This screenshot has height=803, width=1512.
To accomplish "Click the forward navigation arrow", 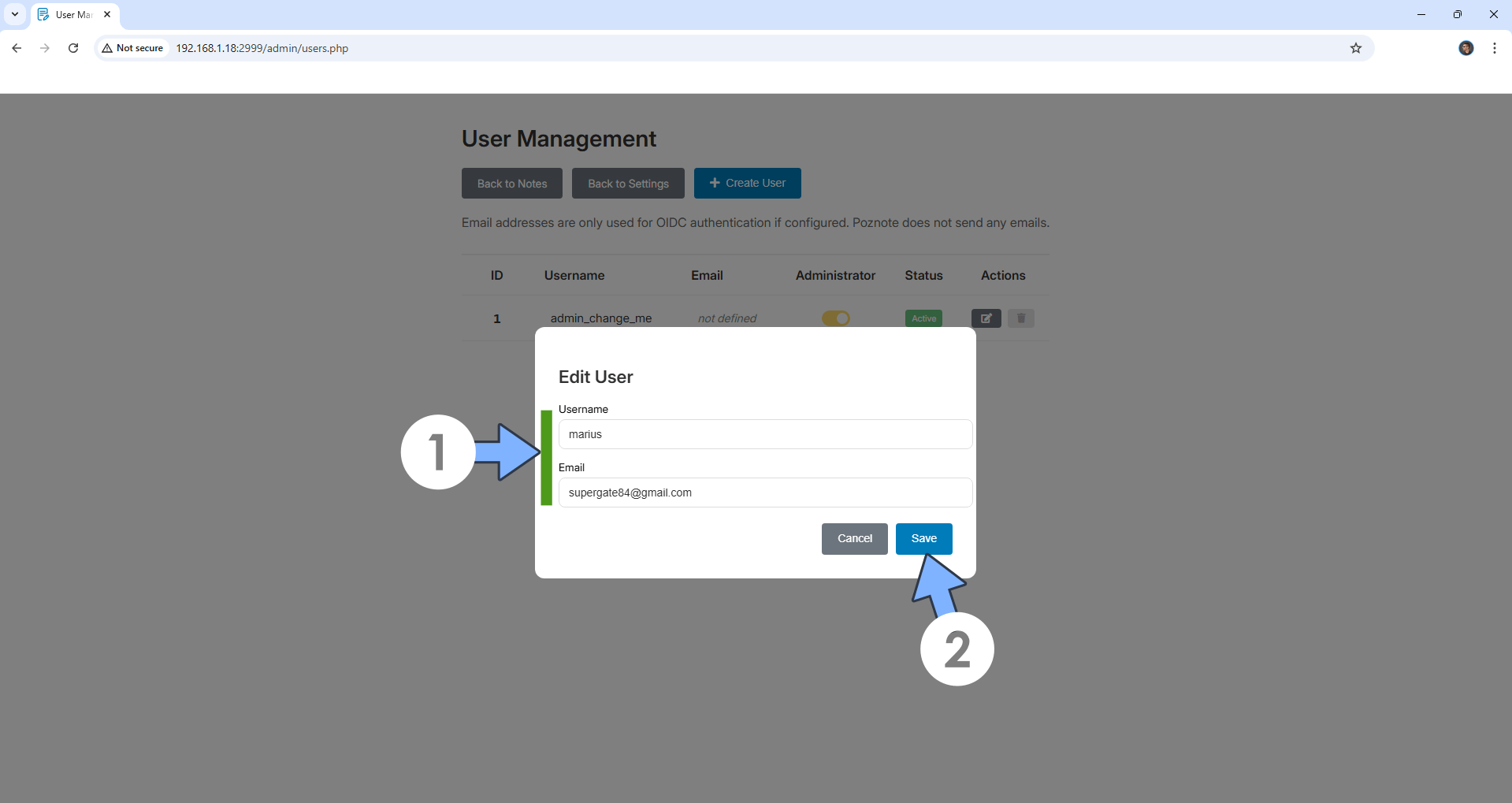I will pyautogui.click(x=45, y=48).
